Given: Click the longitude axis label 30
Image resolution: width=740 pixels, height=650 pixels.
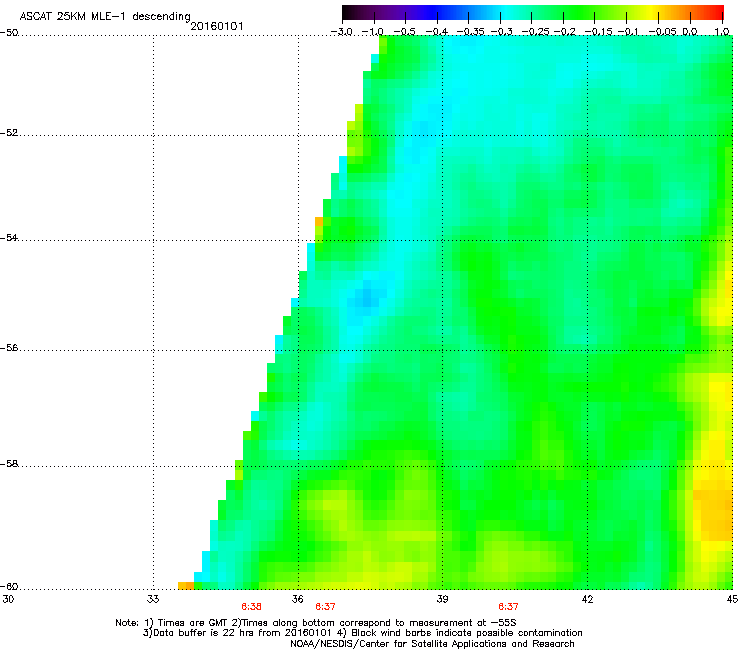Looking at the screenshot, I should pos(8,599).
